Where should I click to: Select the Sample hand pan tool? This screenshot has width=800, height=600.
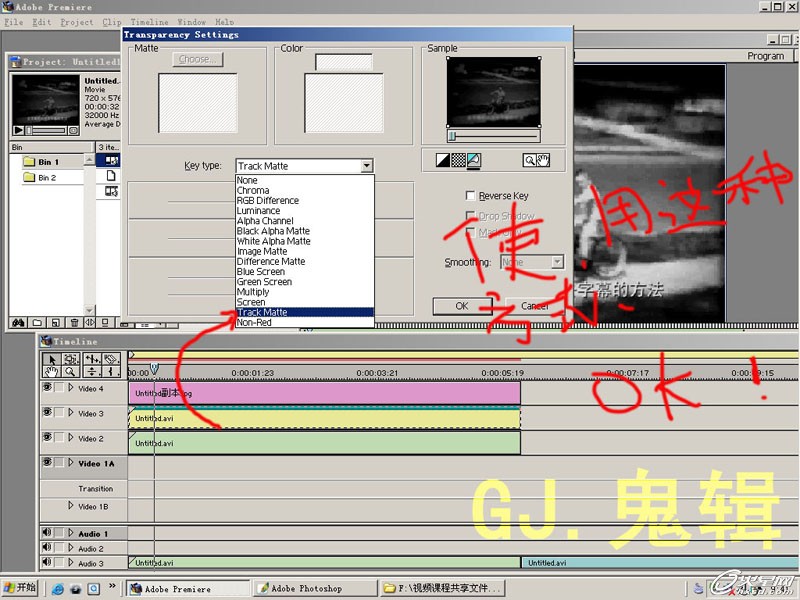pos(543,160)
